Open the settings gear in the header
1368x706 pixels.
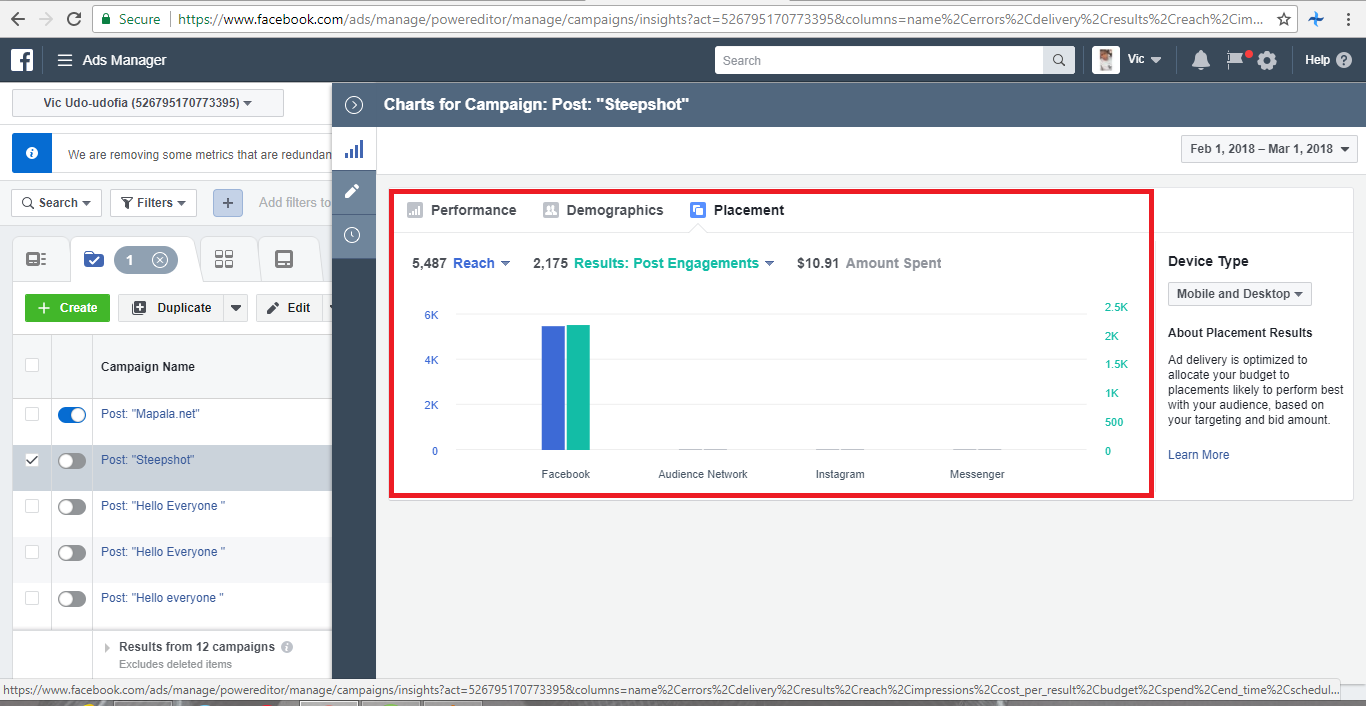click(1267, 60)
